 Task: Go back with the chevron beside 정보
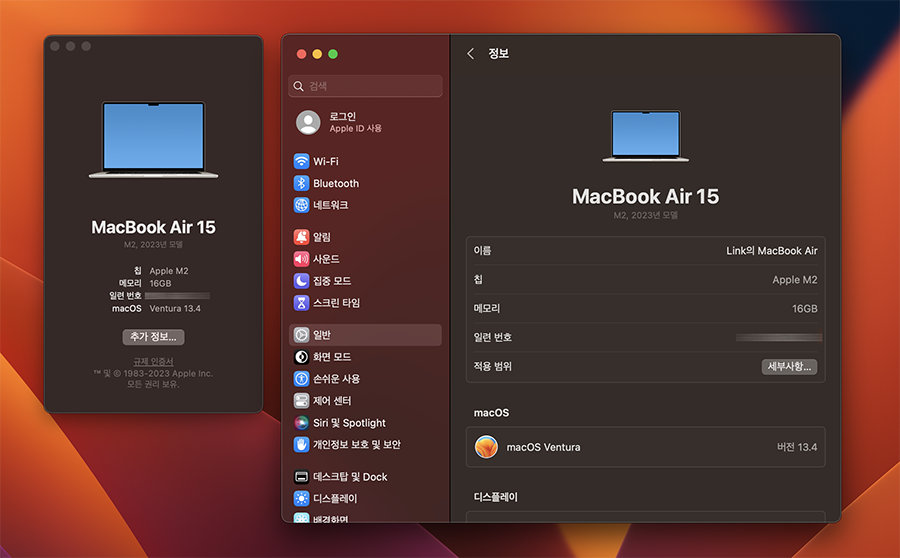[x=471, y=53]
